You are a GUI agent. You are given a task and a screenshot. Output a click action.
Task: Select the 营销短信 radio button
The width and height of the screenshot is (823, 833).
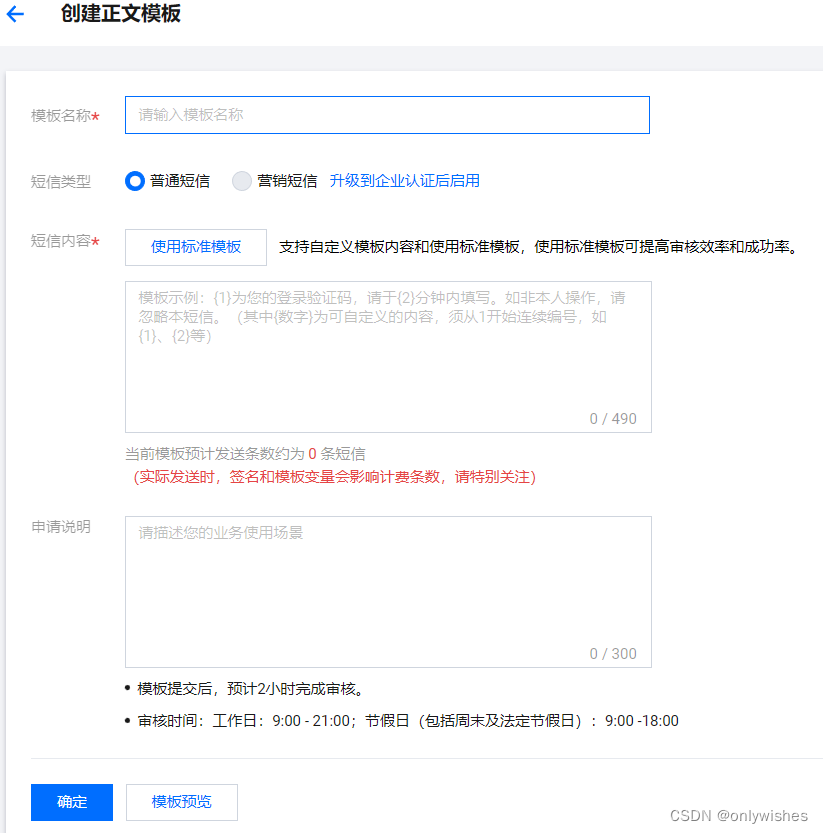242,181
